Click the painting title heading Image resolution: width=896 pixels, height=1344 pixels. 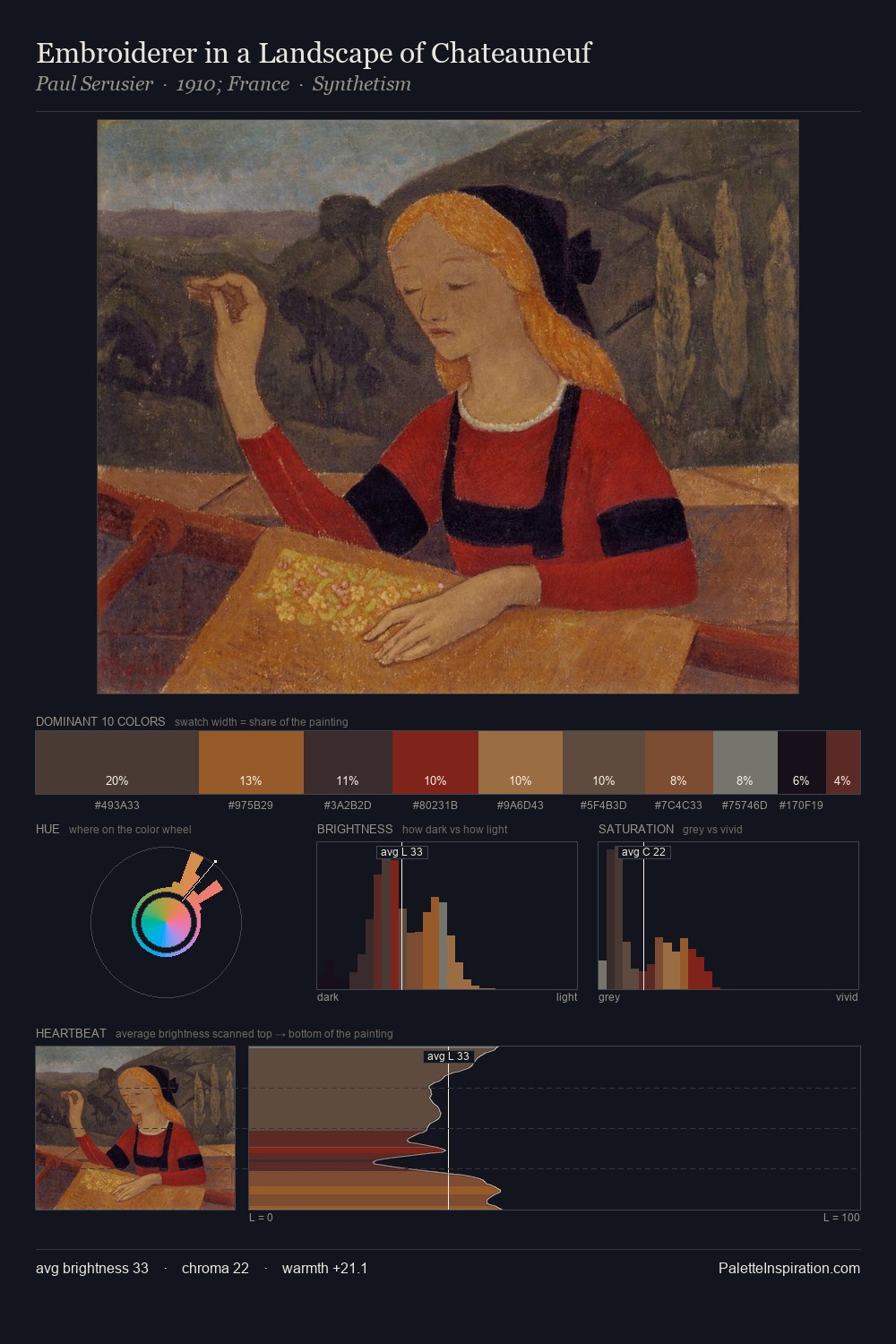point(314,53)
